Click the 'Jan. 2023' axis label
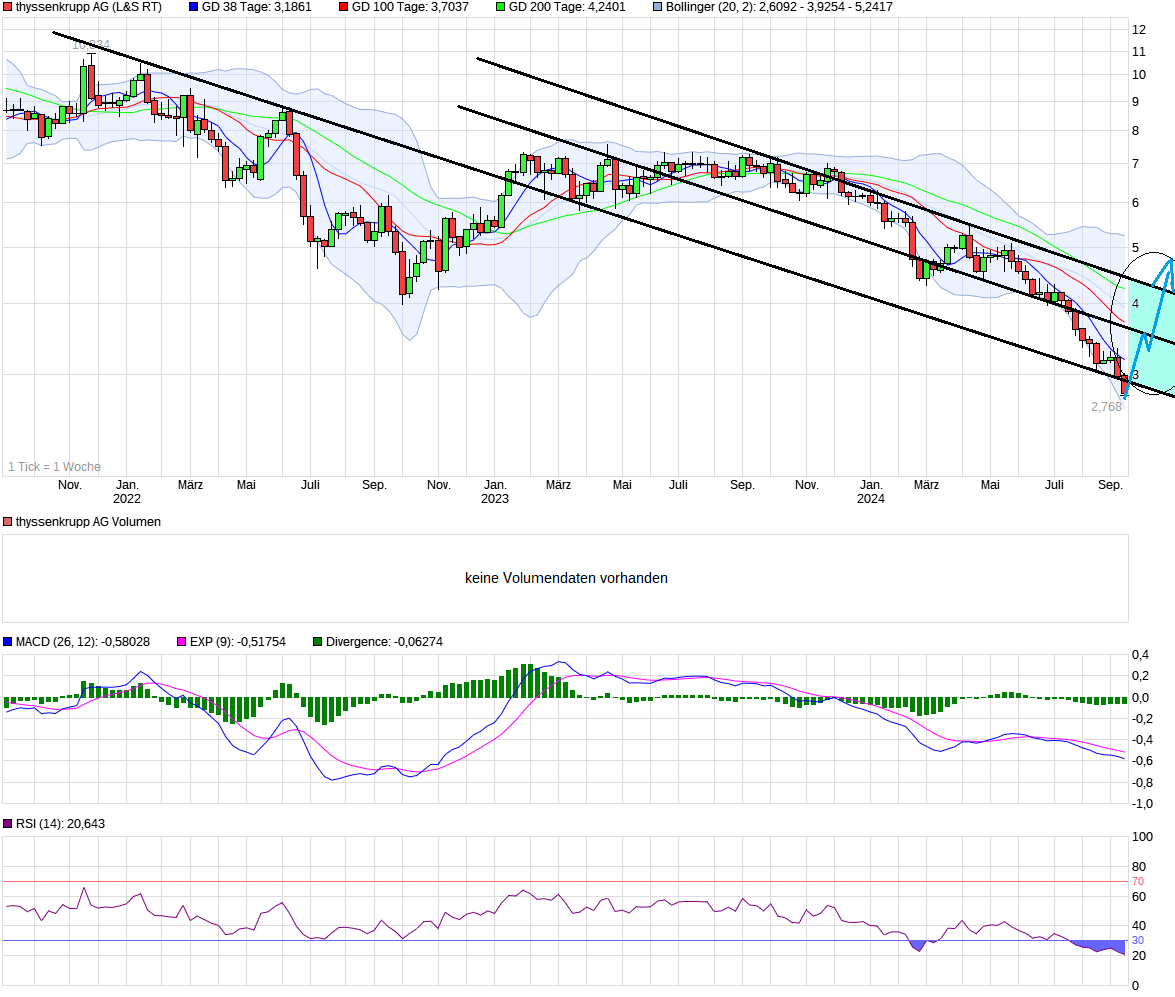Viewport: 1175px width, 997px height. 495,492
